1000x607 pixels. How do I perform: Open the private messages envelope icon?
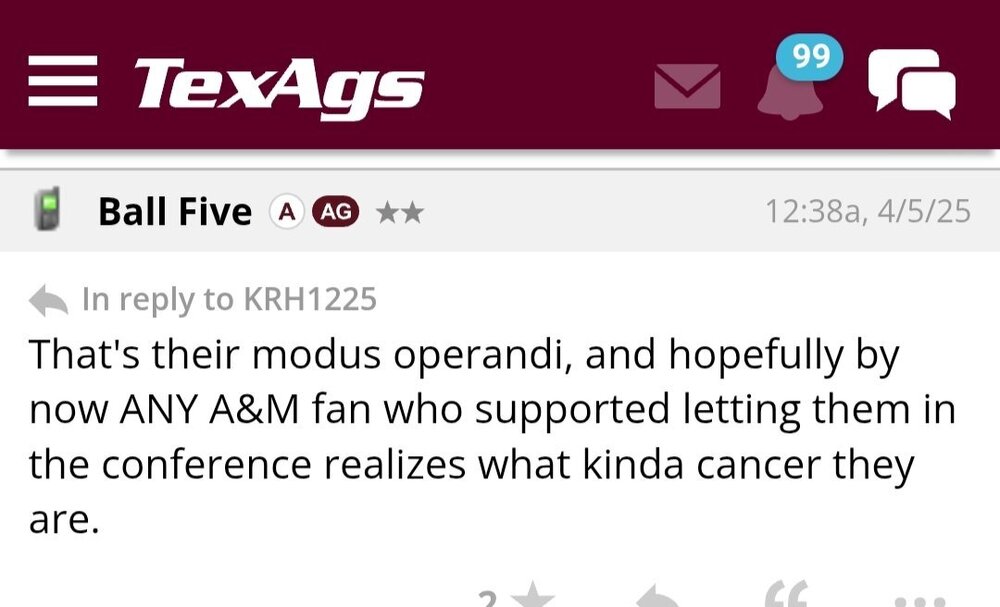[687, 86]
